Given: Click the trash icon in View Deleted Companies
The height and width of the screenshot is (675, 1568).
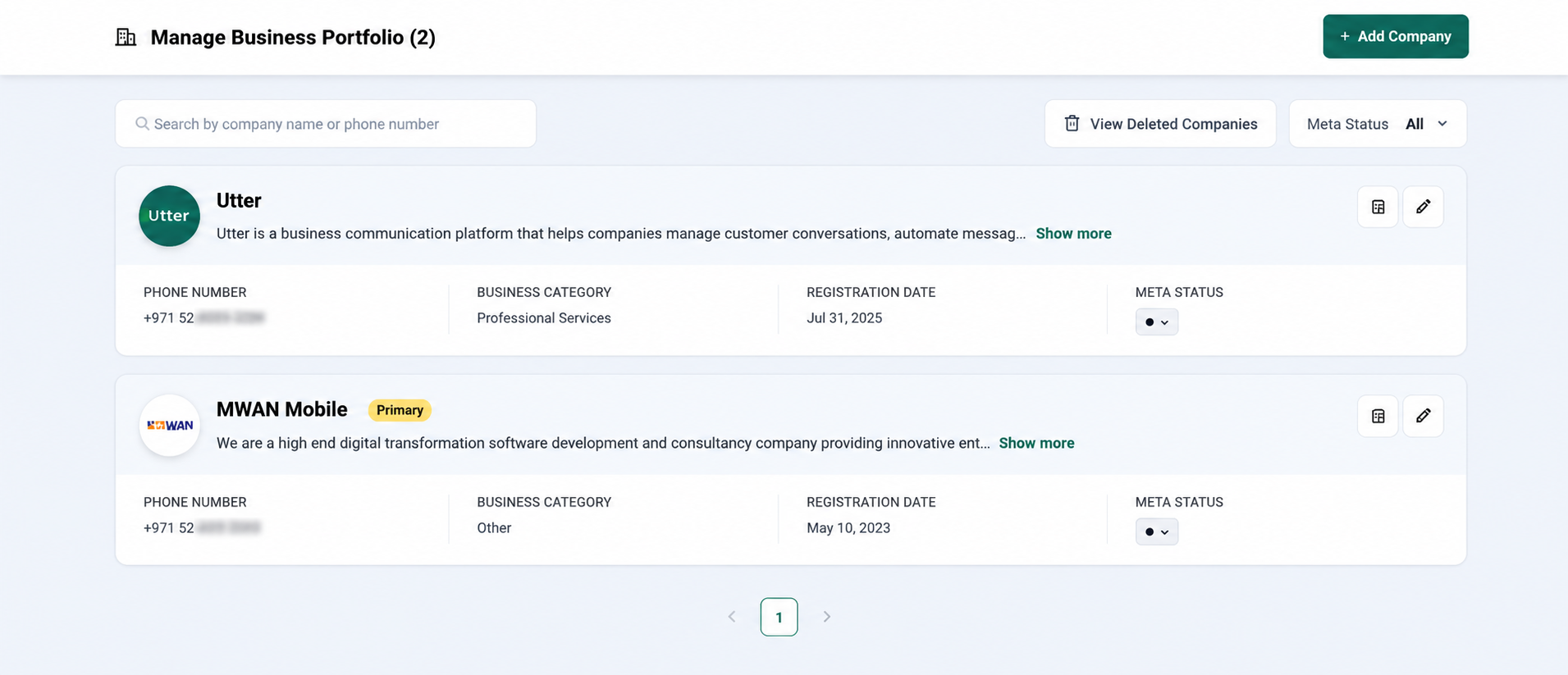Looking at the screenshot, I should [x=1072, y=124].
